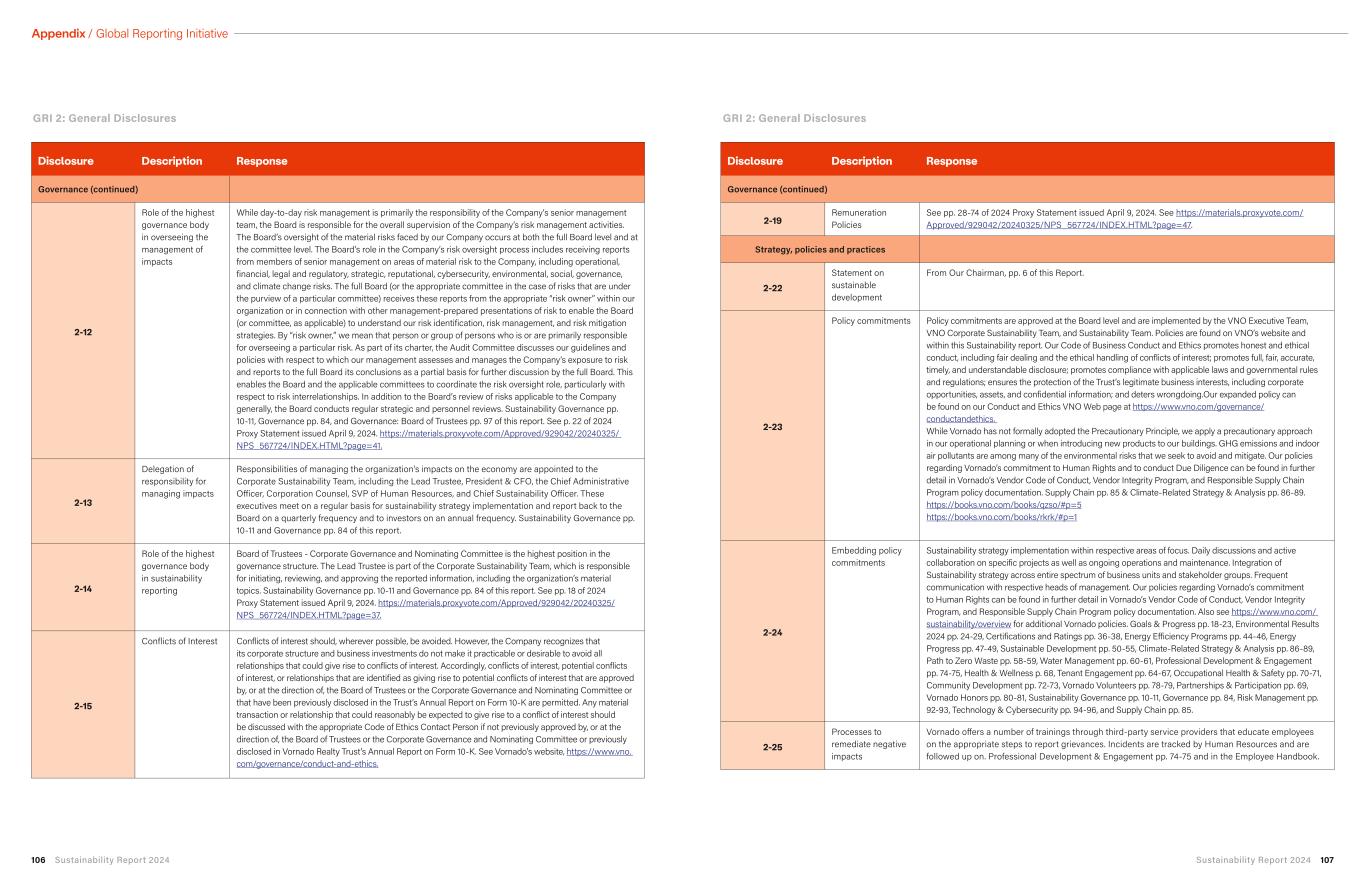Click the Embedding policy commitments description
Viewport: 1365px width, 883px height.
coord(866,556)
